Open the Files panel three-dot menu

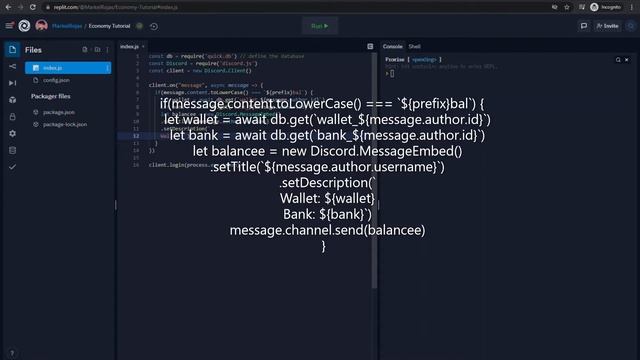(107, 50)
